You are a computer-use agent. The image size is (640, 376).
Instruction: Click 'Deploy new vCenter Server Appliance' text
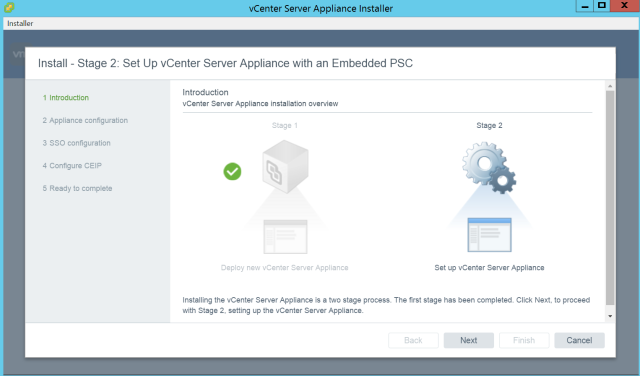(x=284, y=268)
